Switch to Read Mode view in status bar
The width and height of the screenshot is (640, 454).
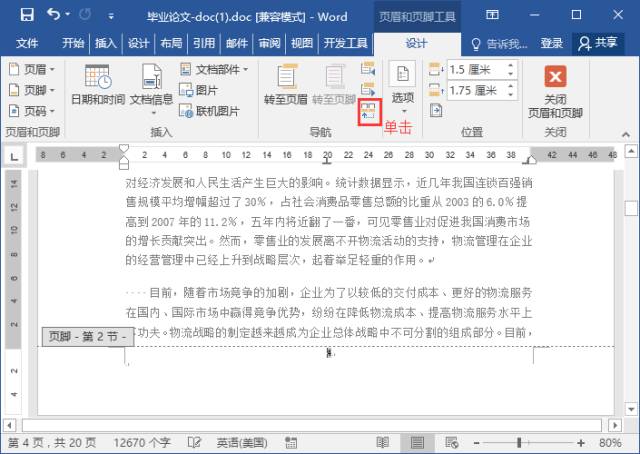[382, 442]
